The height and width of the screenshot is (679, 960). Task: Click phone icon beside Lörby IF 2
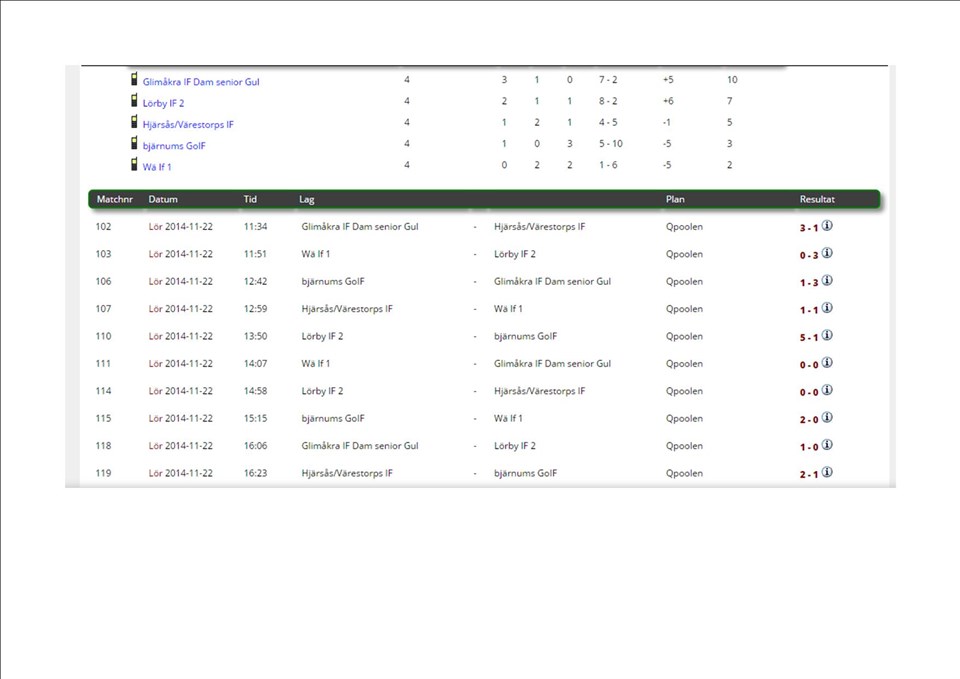coord(134,101)
